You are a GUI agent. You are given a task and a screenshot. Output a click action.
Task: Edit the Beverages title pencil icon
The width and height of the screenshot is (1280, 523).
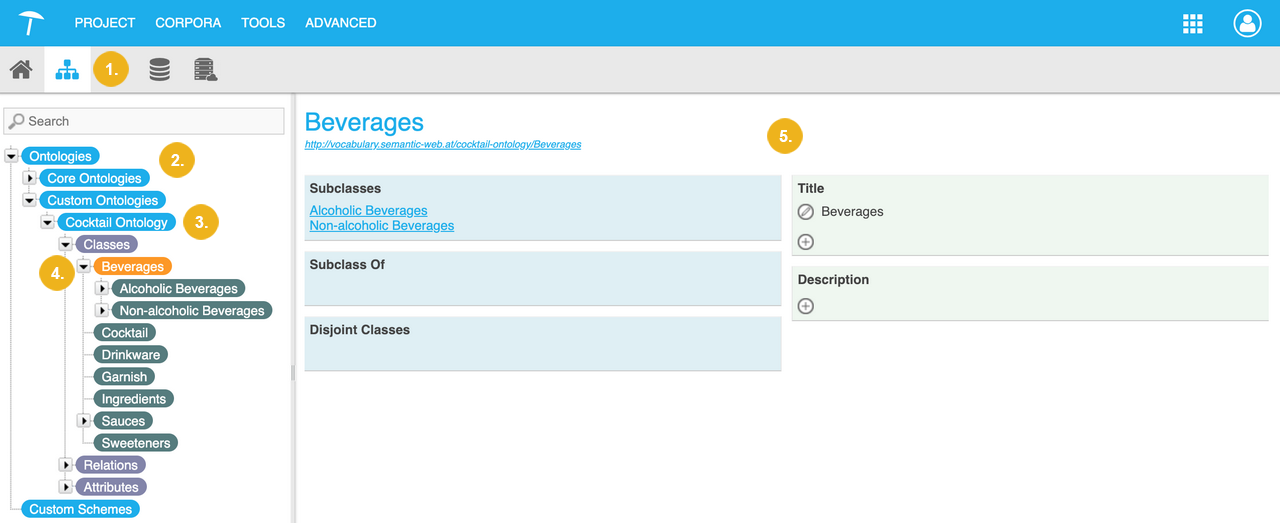pos(806,212)
